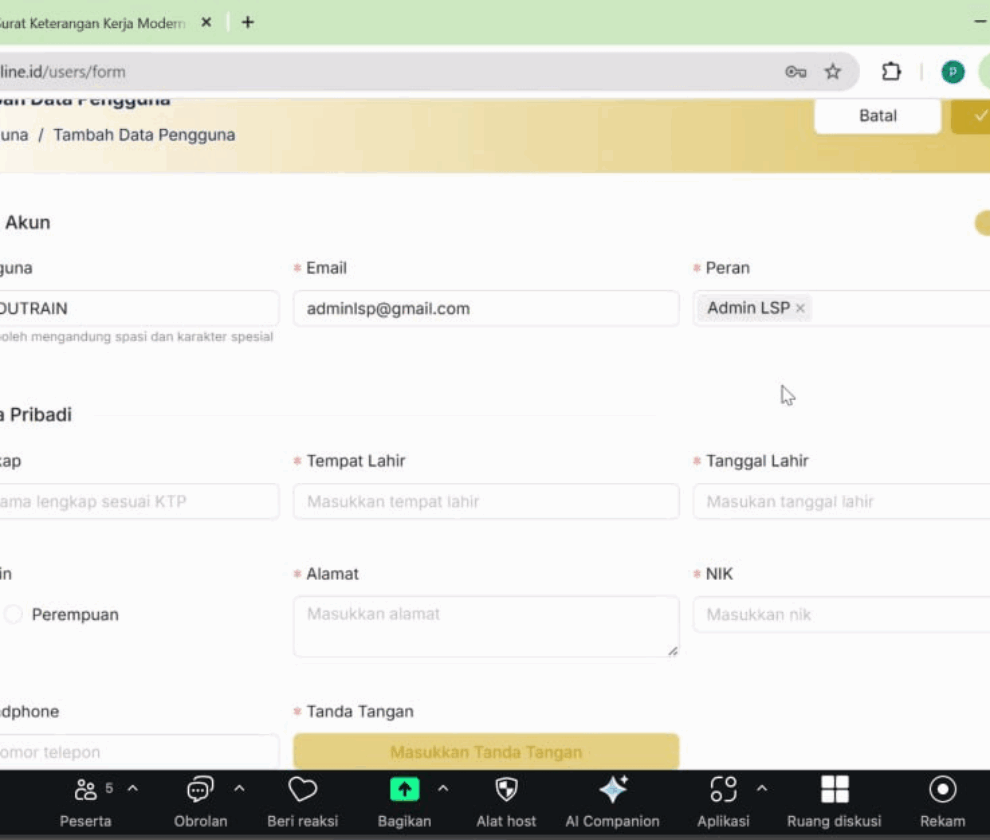Click the Batal button
The height and width of the screenshot is (840, 990).
click(877, 116)
